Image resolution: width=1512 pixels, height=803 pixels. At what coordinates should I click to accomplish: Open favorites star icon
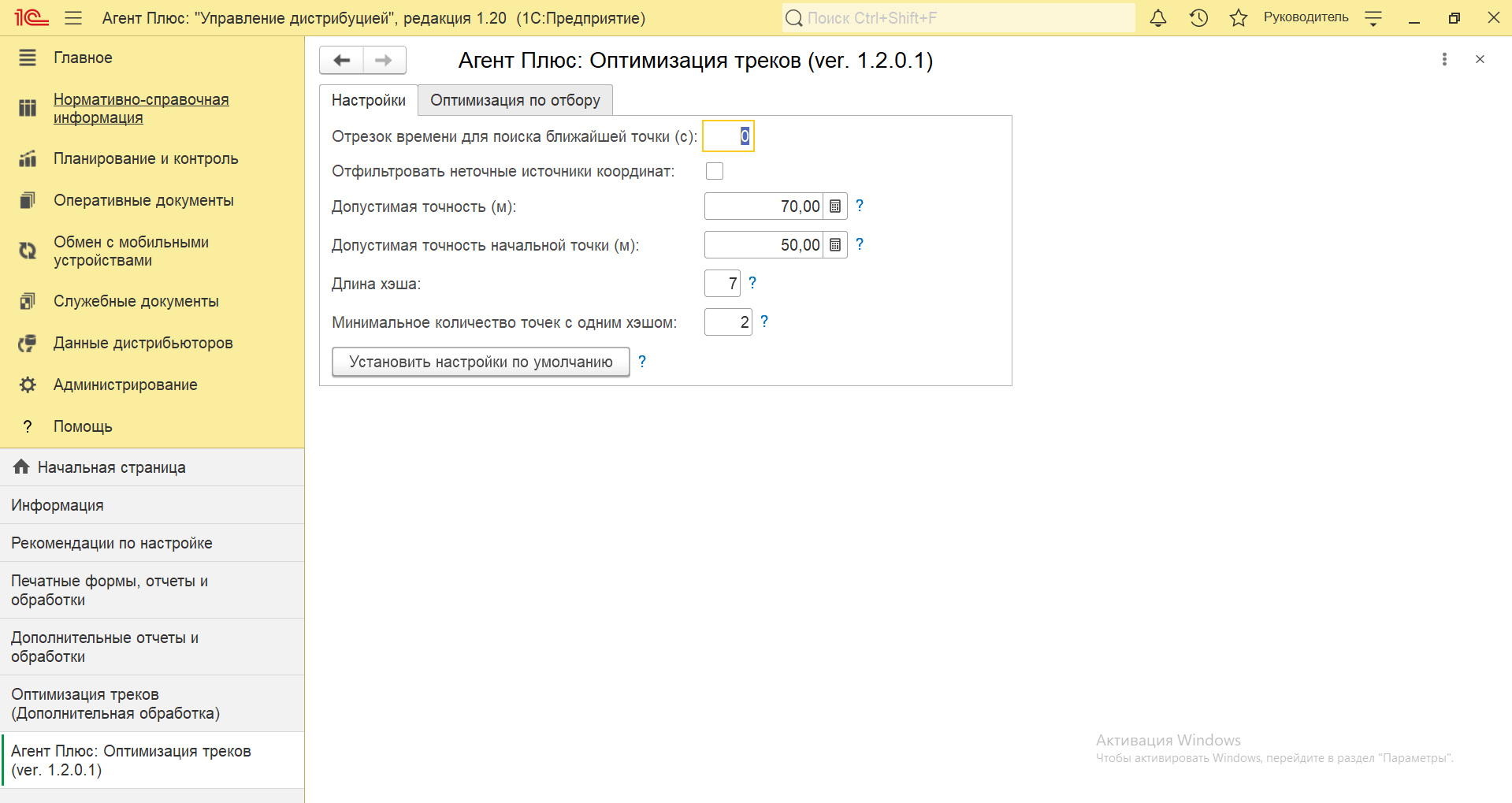click(x=1239, y=18)
